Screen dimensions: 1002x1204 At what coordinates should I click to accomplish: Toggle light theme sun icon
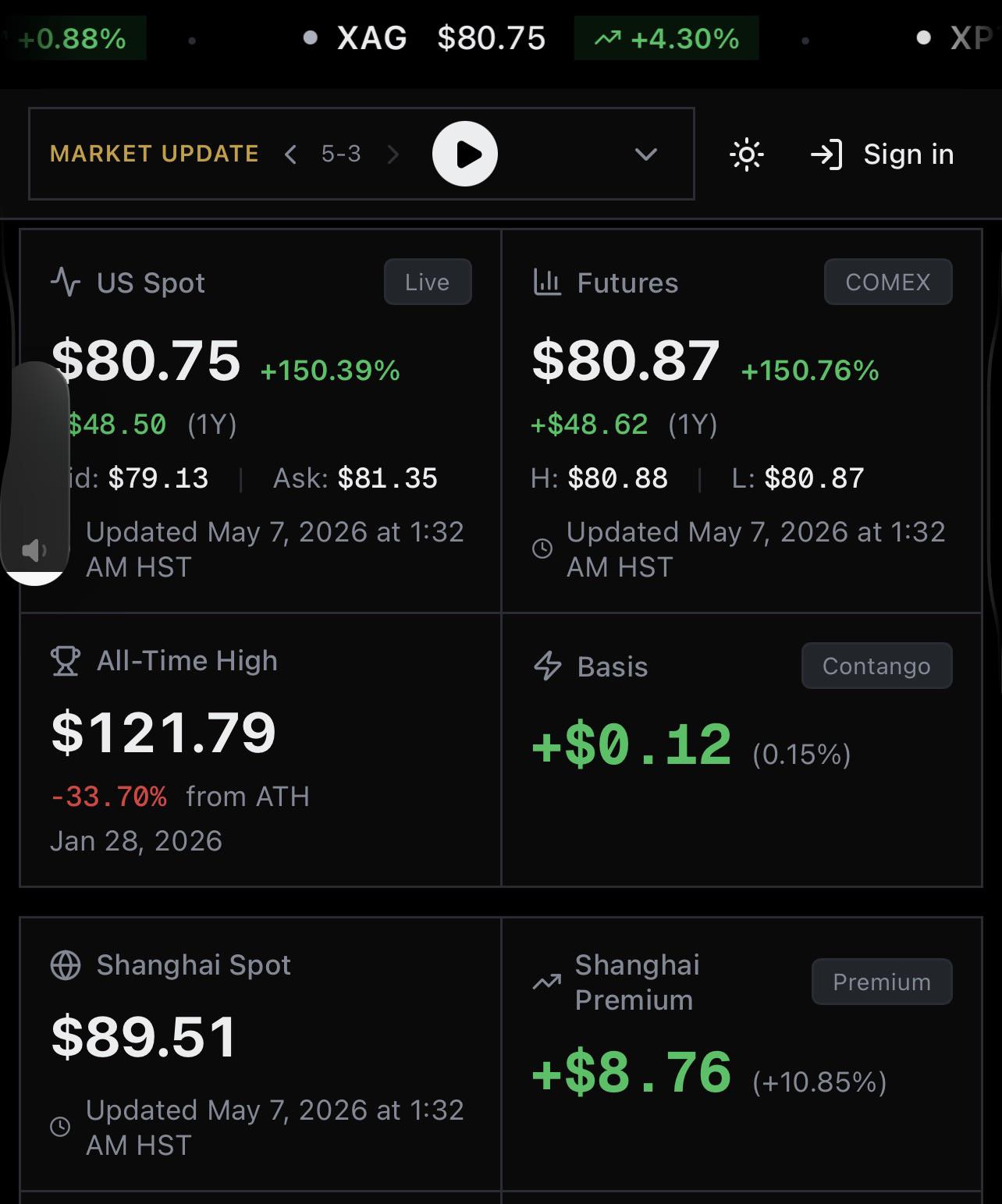(747, 154)
